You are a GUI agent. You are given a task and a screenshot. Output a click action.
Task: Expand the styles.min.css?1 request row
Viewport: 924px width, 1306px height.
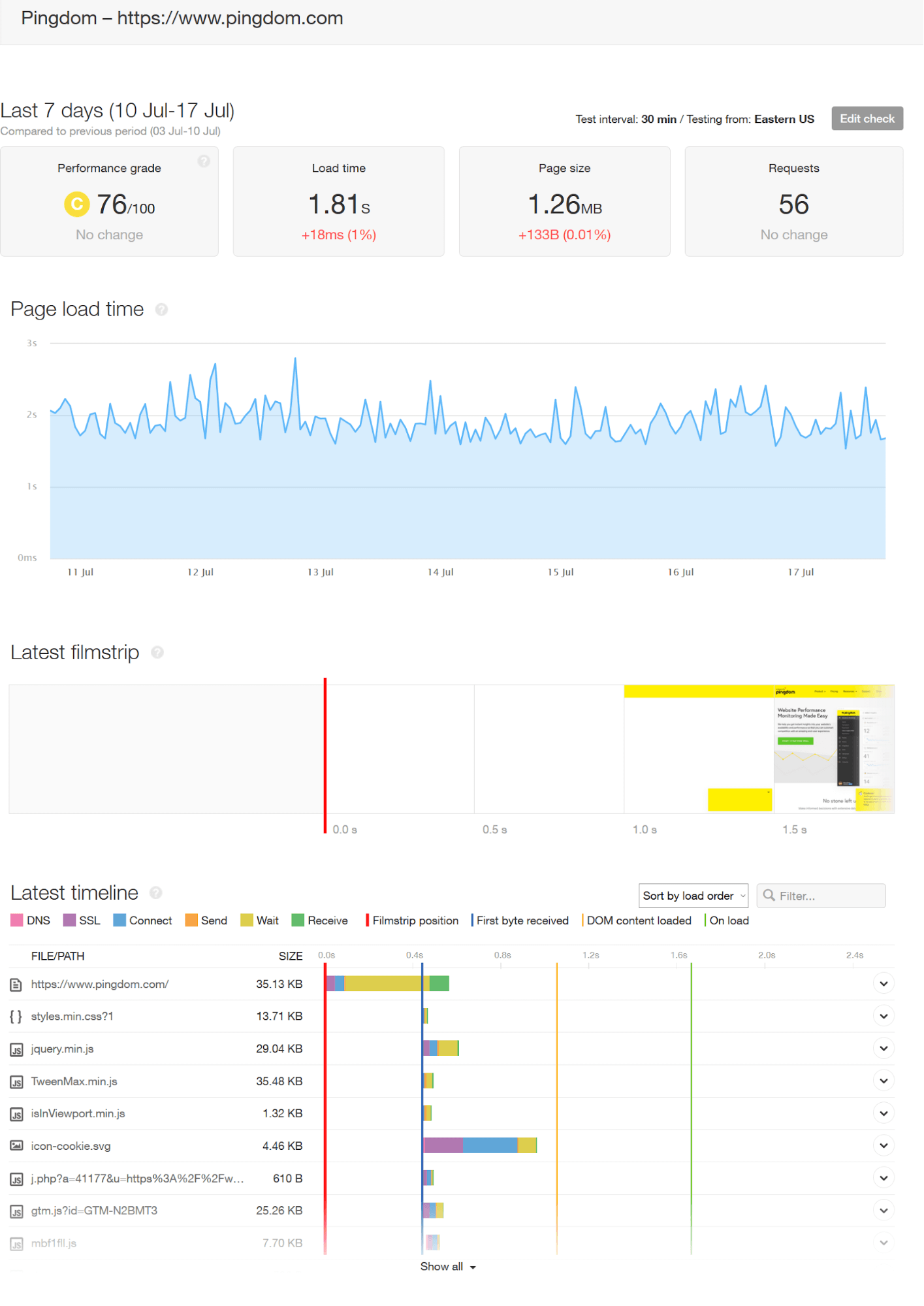(x=884, y=1017)
